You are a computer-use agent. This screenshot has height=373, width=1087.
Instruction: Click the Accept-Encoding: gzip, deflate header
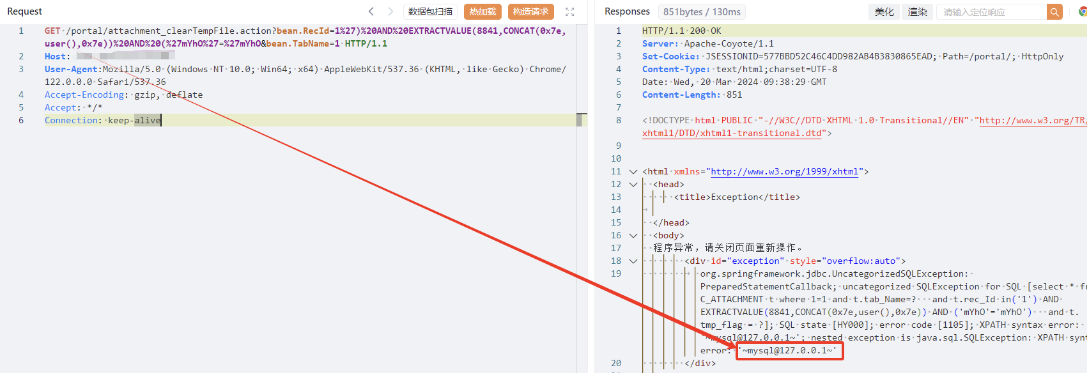point(124,94)
